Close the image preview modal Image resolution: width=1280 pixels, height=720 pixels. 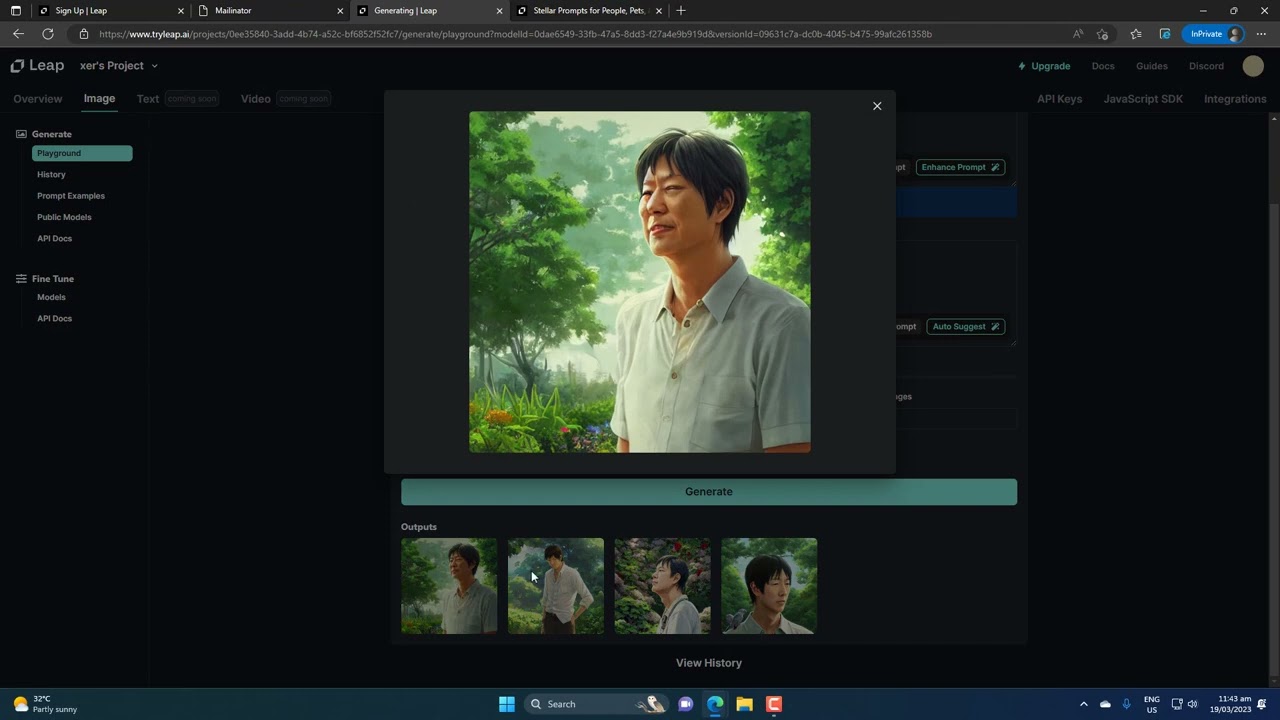pyautogui.click(x=877, y=106)
